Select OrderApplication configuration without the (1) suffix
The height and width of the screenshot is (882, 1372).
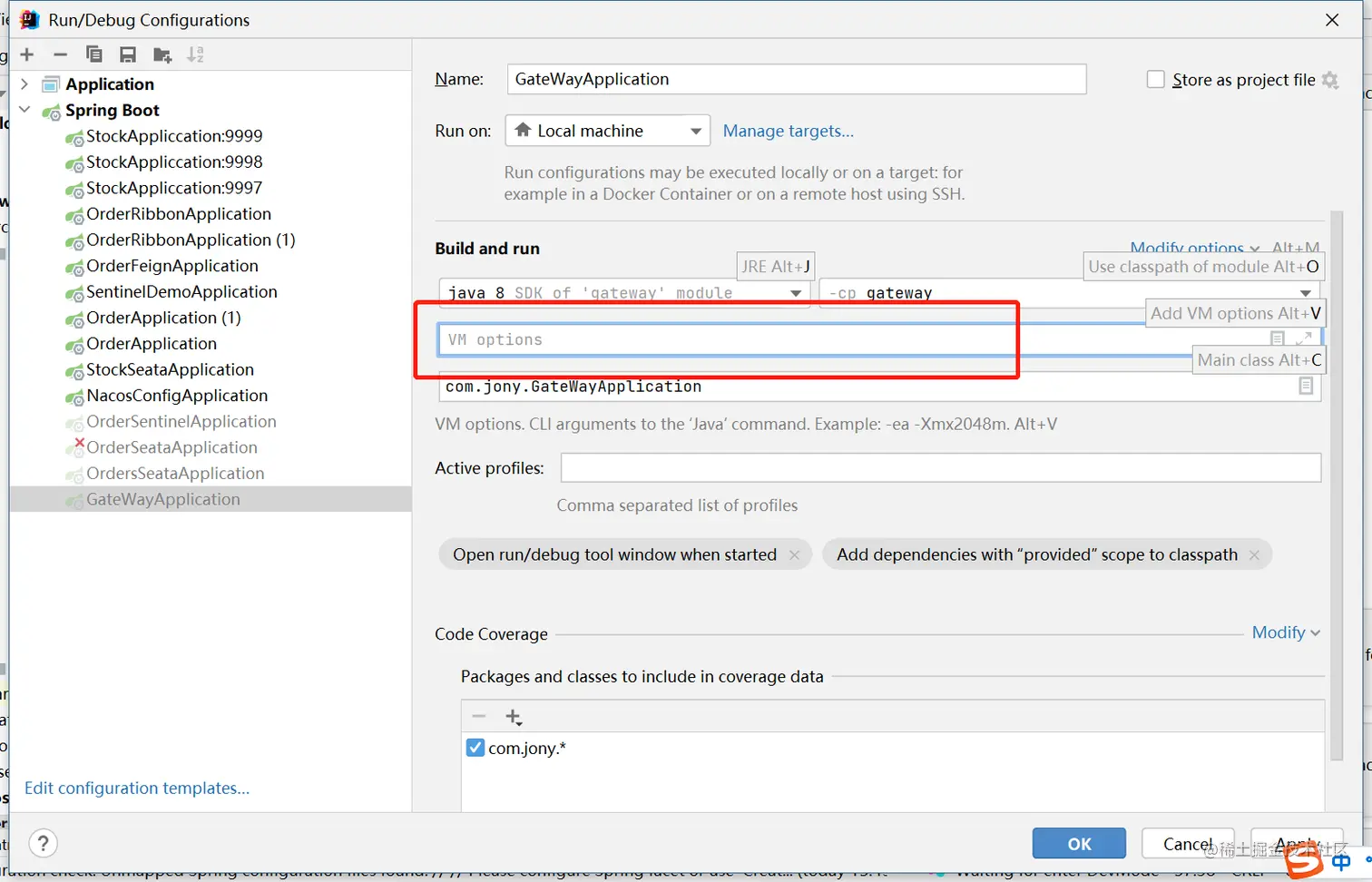pos(152,344)
